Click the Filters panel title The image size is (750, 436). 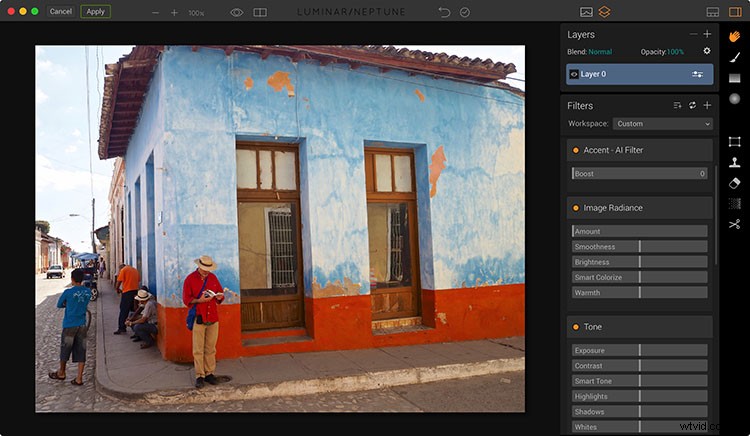(580, 106)
